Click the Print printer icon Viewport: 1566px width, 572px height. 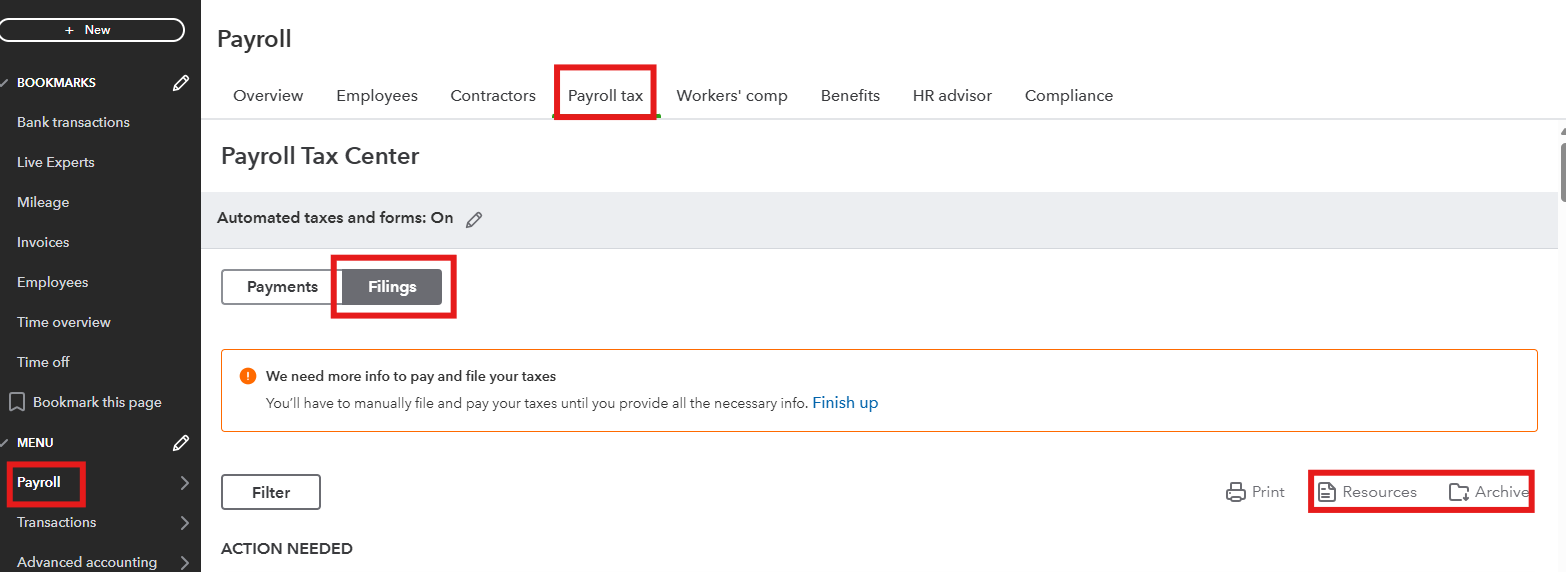pyautogui.click(x=1236, y=492)
